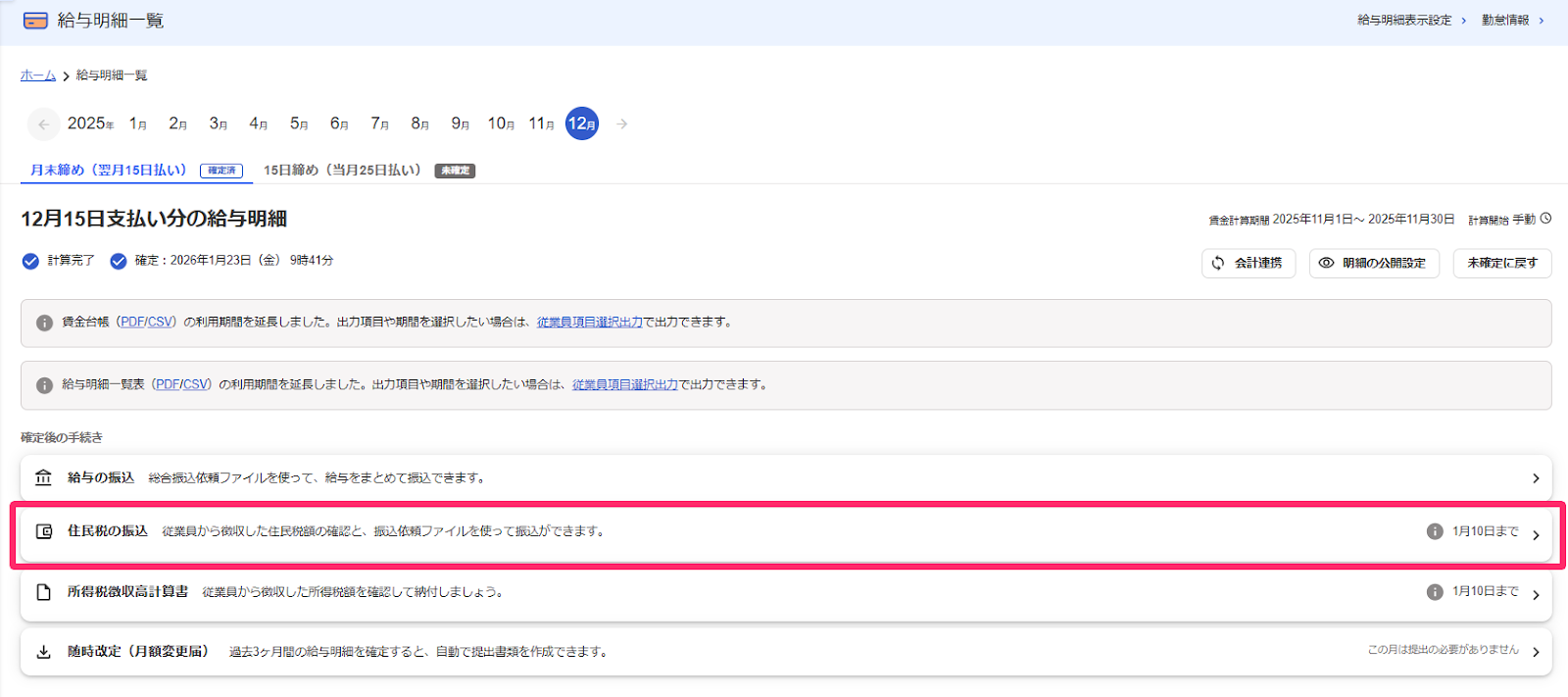Screen dimensions: 1568x697
Task: Expand the 随時改定 row chevron
Action: (x=1536, y=652)
